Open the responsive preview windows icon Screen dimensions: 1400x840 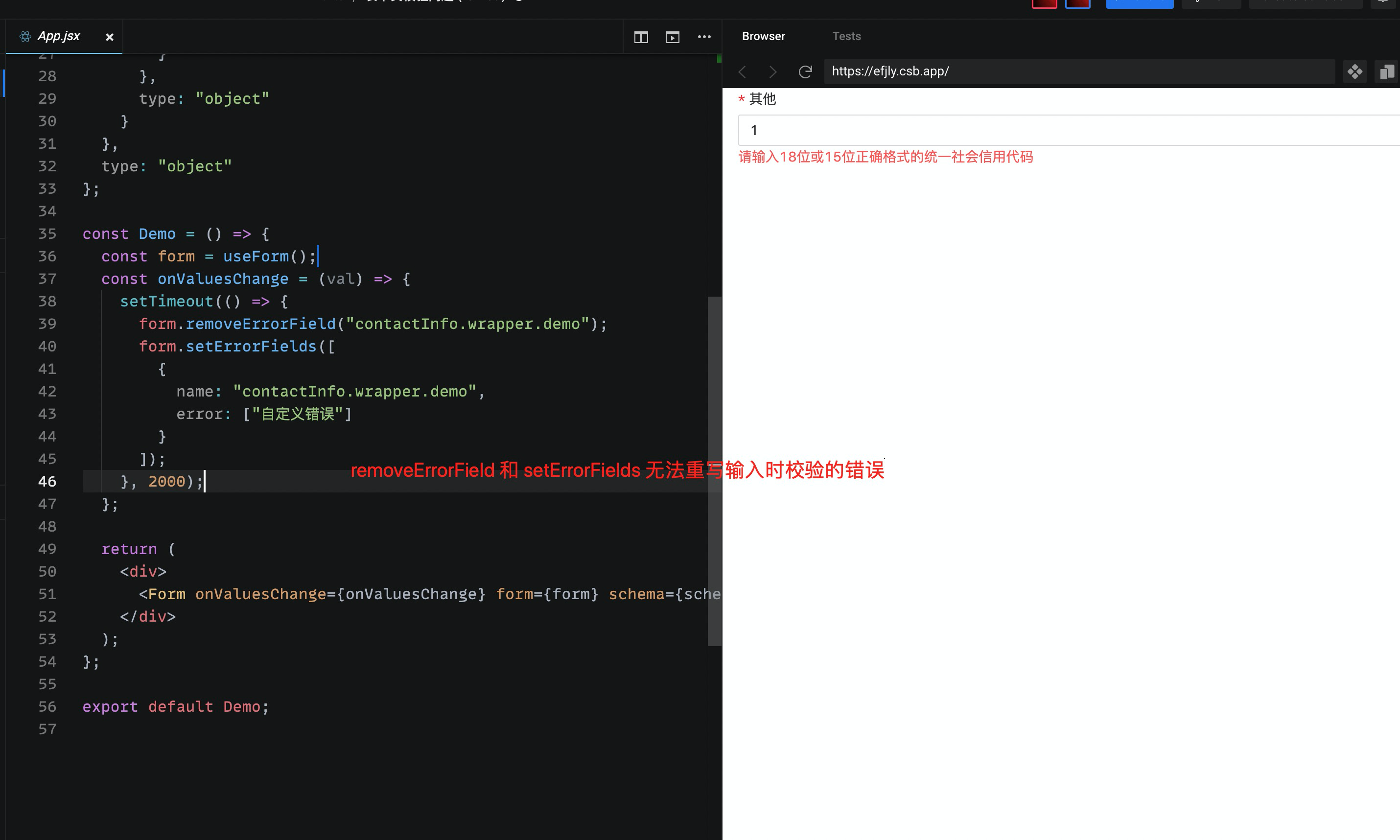1386,71
